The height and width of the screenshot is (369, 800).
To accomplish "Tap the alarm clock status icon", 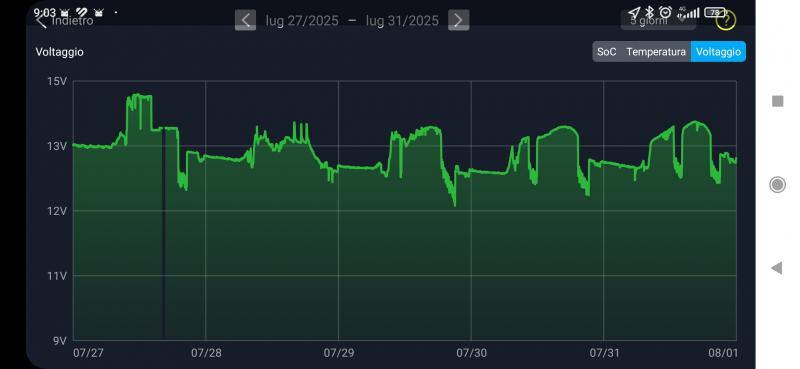I will [x=665, y=12].
